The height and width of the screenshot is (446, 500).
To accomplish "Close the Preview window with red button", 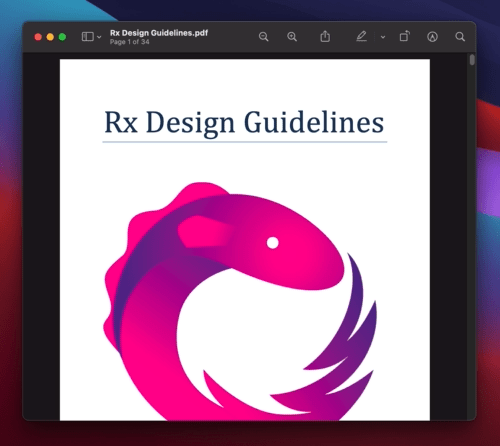I will coord(38,37).
